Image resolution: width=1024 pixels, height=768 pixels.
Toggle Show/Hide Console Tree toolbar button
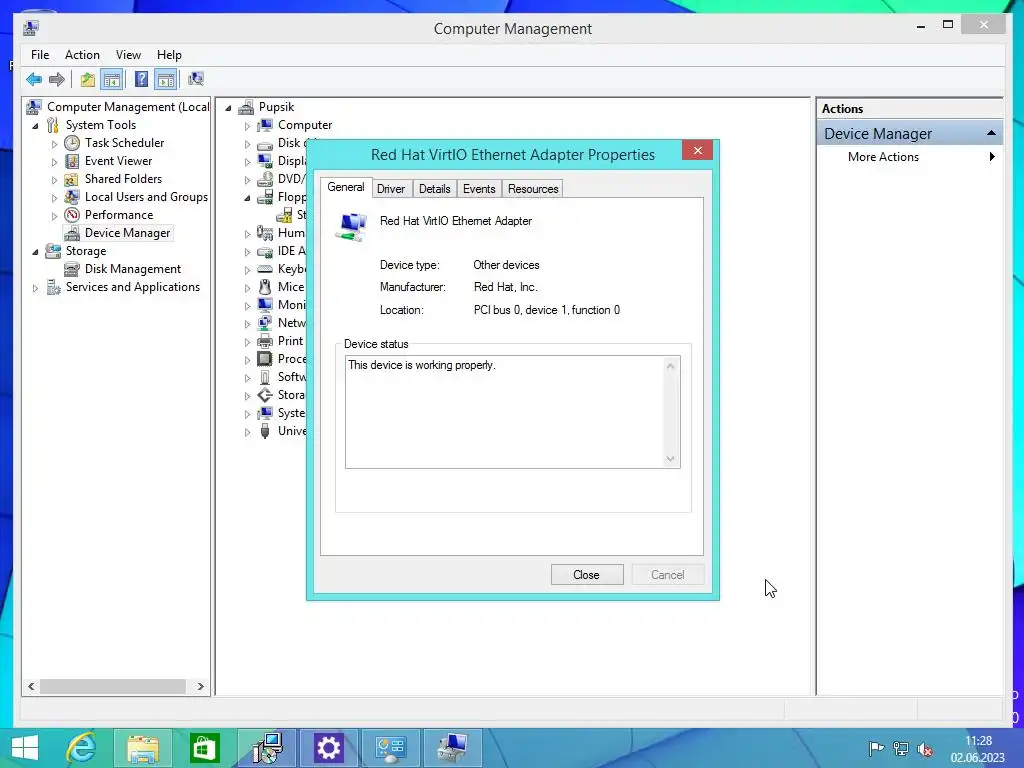click(112, 80)
